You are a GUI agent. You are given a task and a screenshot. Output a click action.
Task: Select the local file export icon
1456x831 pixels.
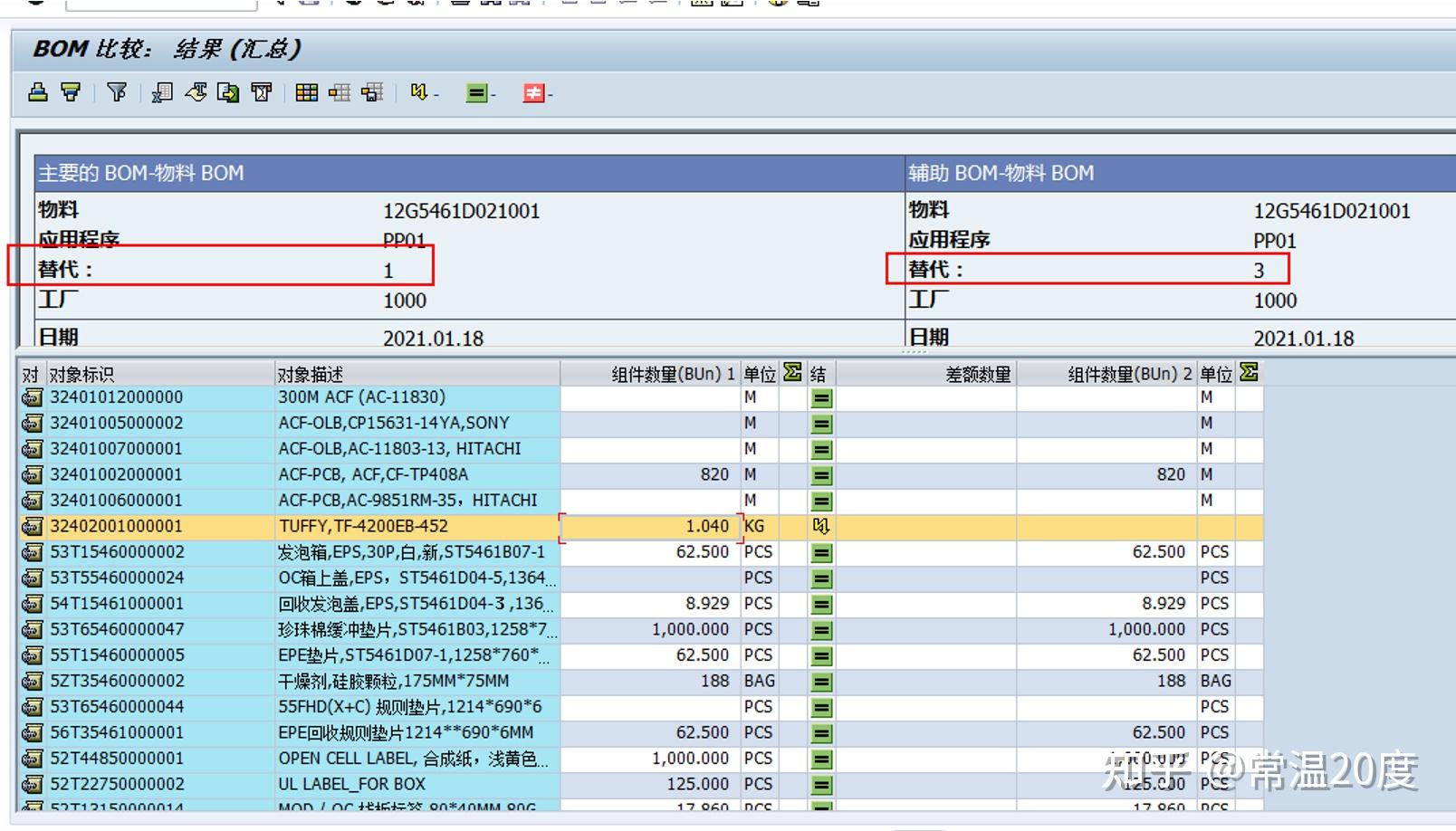[227, 93]
